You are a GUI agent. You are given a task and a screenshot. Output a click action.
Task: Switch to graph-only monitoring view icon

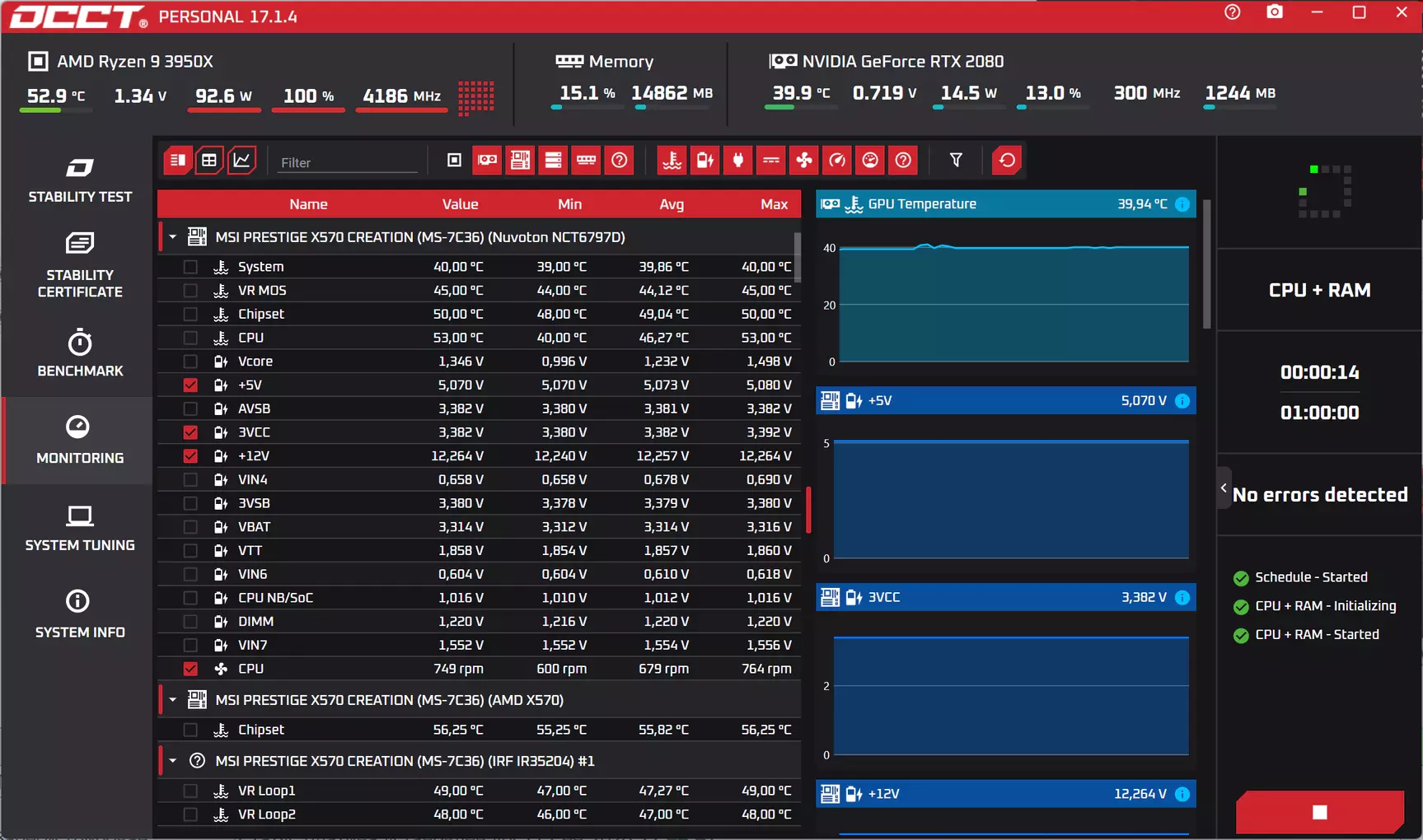[x=241, y=161]
